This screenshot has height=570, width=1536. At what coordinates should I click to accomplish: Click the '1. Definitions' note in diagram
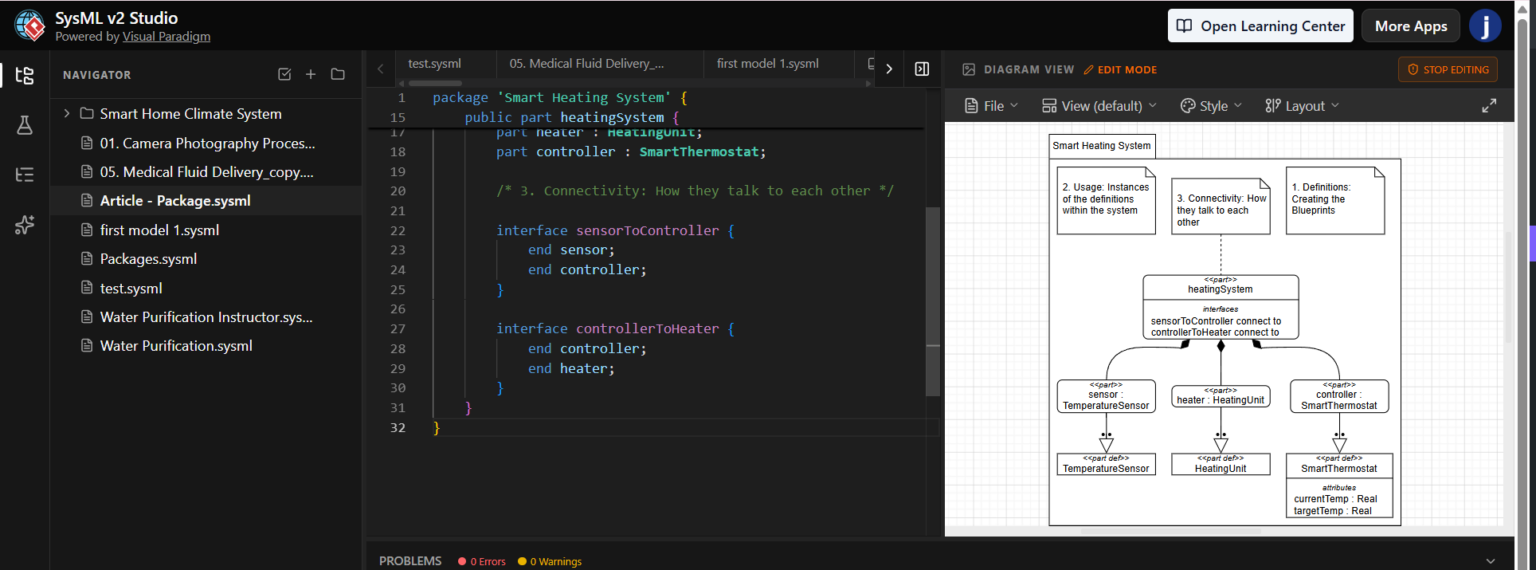1335,200
